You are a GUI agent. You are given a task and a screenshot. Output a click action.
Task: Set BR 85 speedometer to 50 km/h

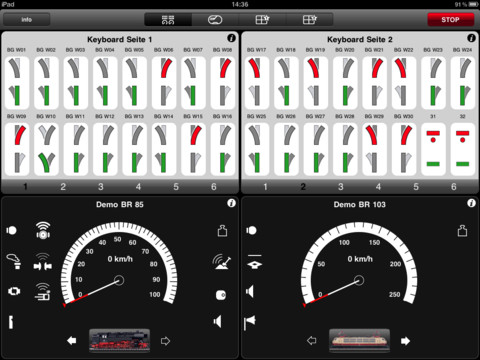point(117,239)
